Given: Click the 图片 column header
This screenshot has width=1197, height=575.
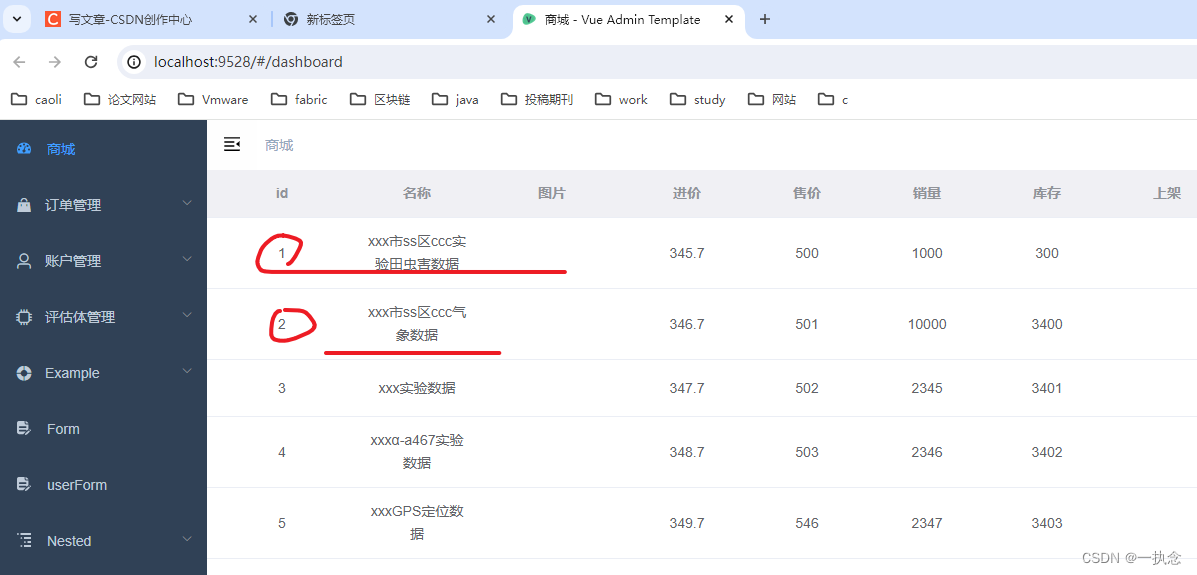Looking at the screenshot, I should pos(551,194).
